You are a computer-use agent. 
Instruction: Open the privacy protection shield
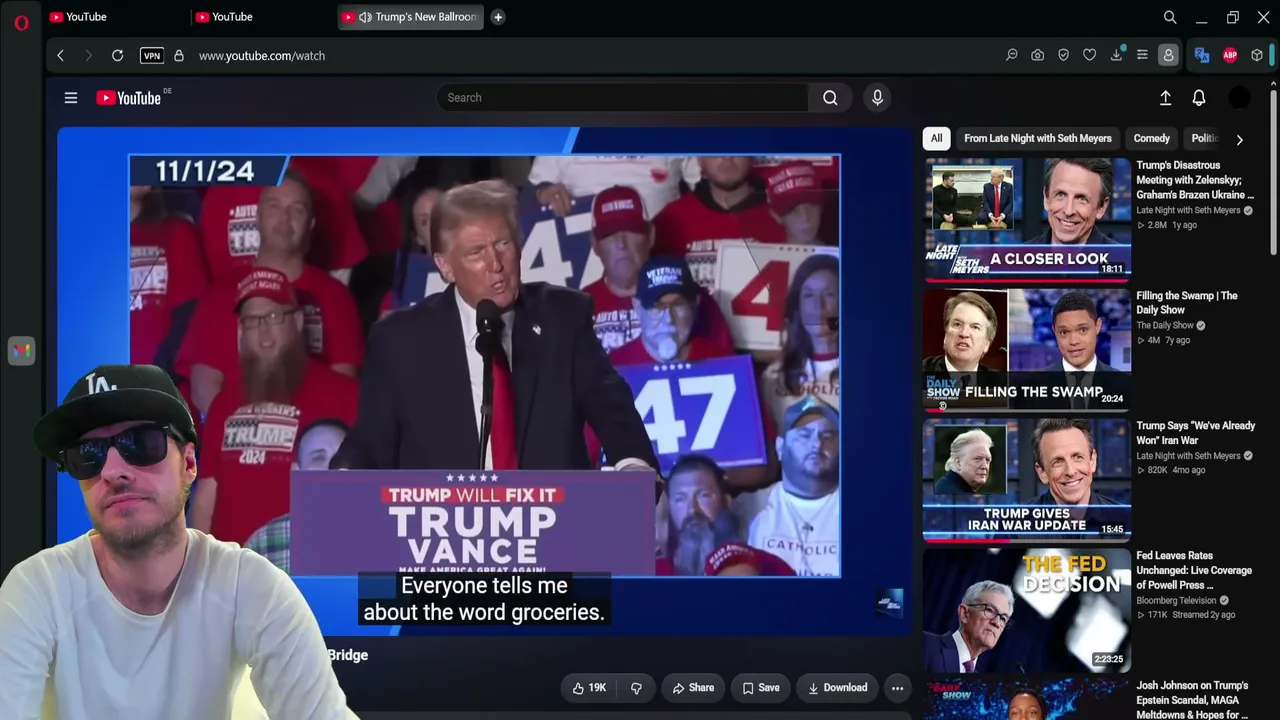tap(1064, 56)
